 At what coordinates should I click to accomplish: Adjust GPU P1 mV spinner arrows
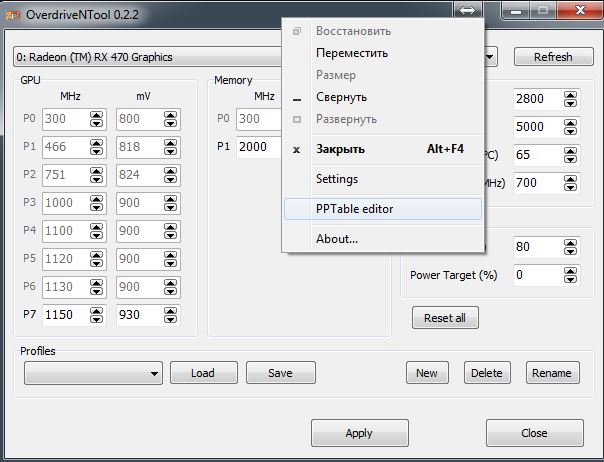tap(170, 147)
